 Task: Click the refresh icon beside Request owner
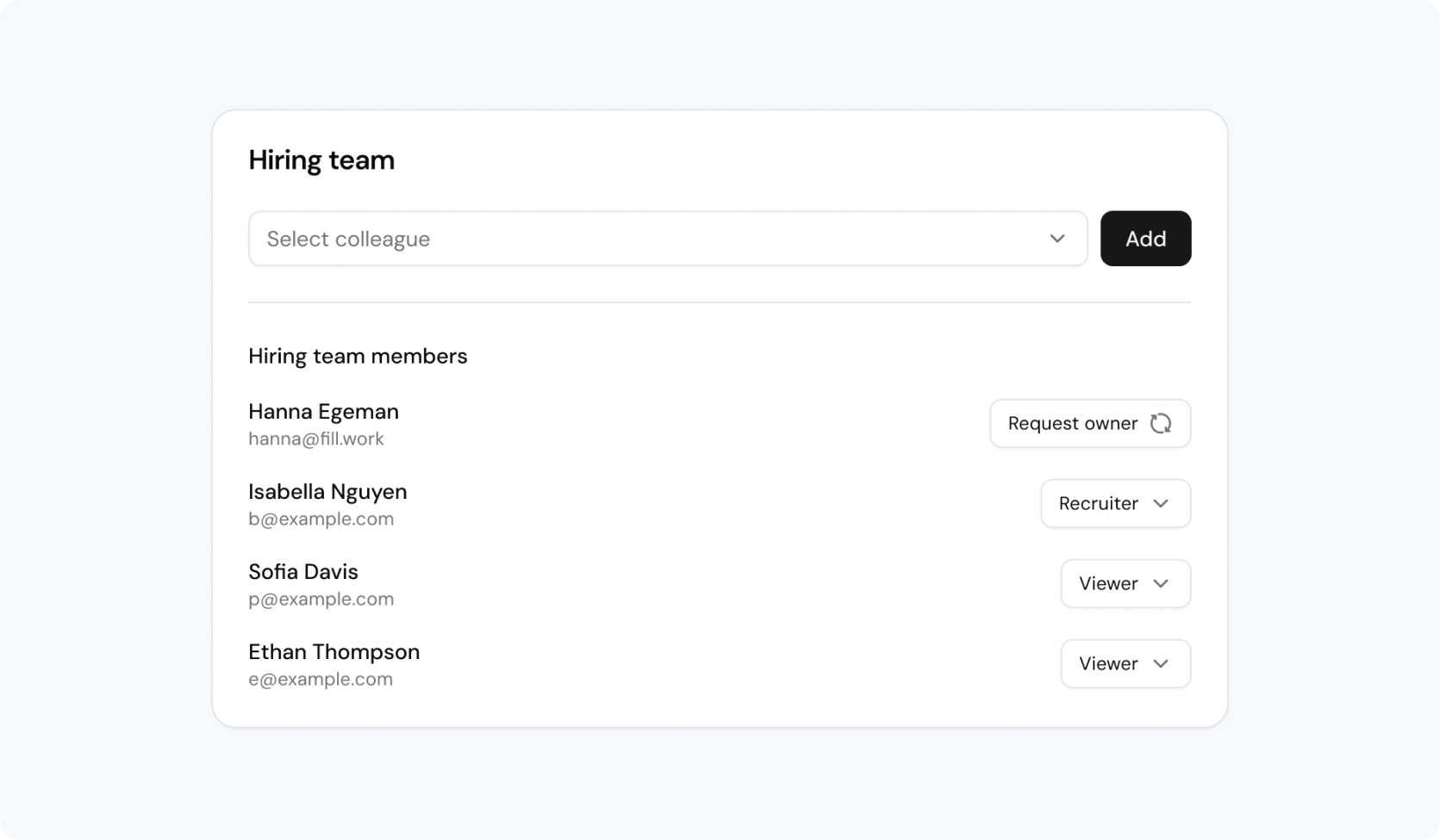pos(1161,423)
